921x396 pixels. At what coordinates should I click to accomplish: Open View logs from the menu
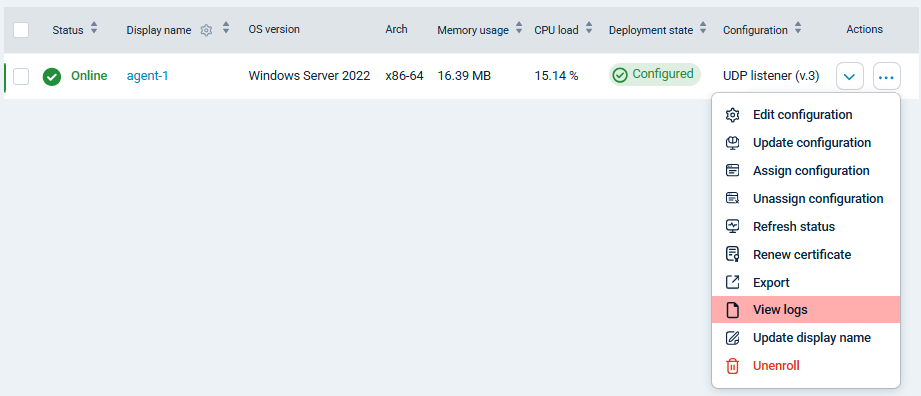pos(806,310)
